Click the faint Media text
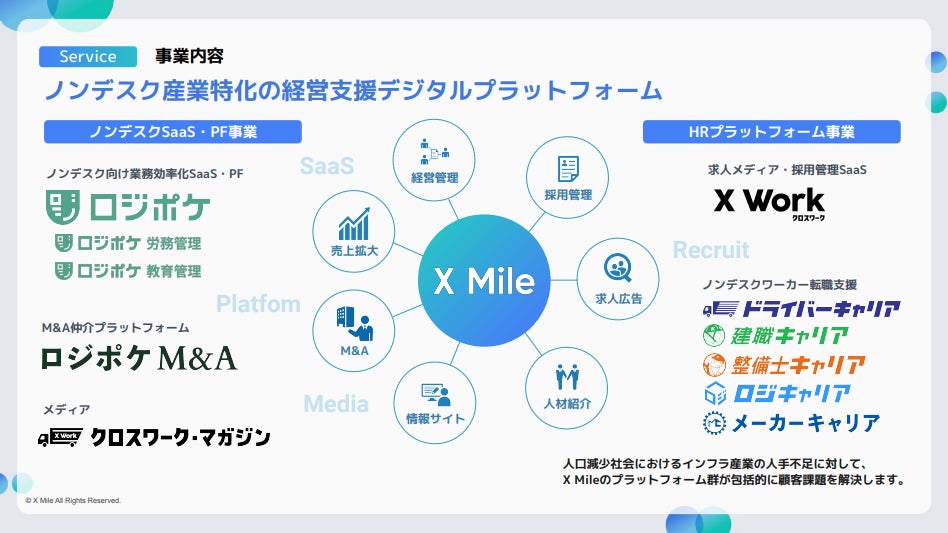 [x=336, y=404]
